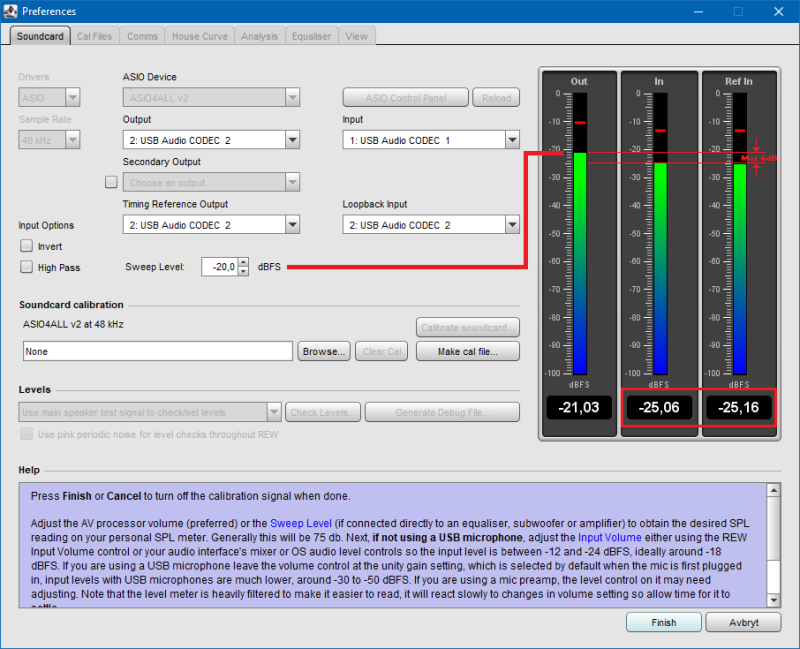Click the Out reading -21,03
Image resolution: width=800 pixels, height=649 pixels.
coord(579,407)
